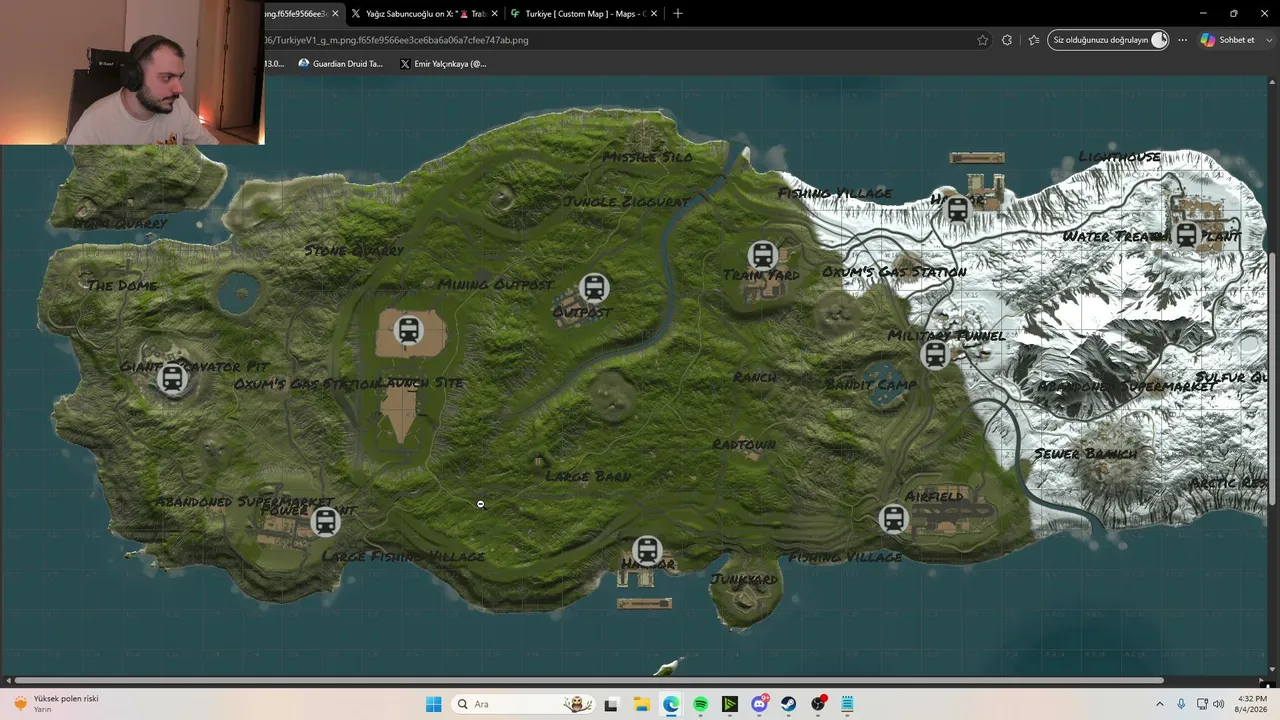The height and width of the screenshot is (720, 1280).
Task: Click the Bandit Camp map label
Action: pos(871,385)
